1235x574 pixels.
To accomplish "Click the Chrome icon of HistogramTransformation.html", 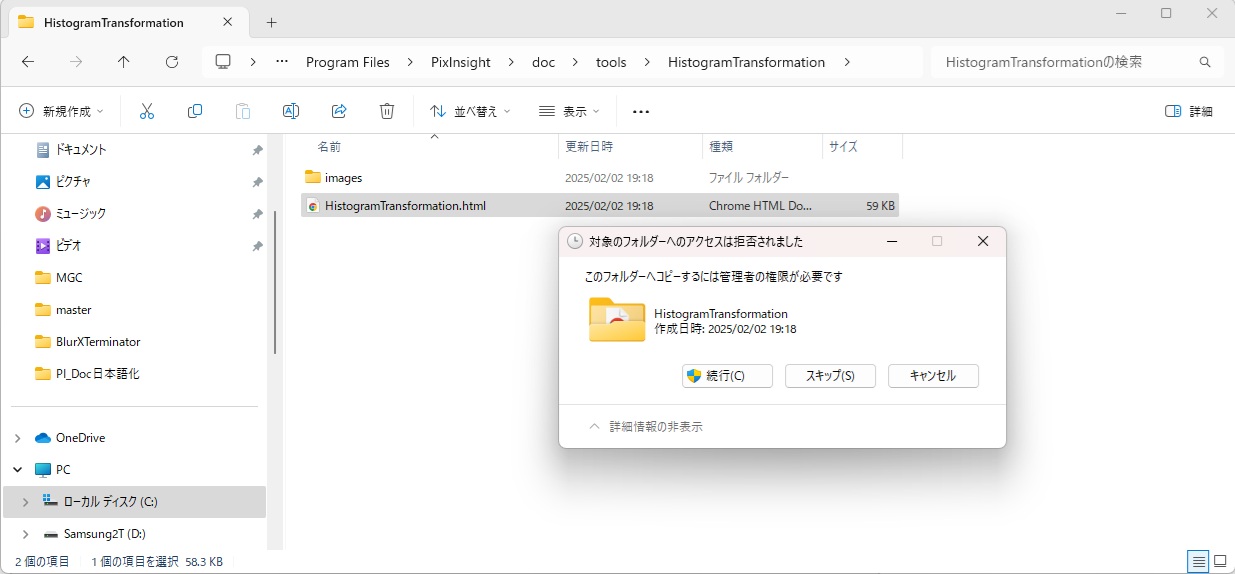I will coord(313,206).
